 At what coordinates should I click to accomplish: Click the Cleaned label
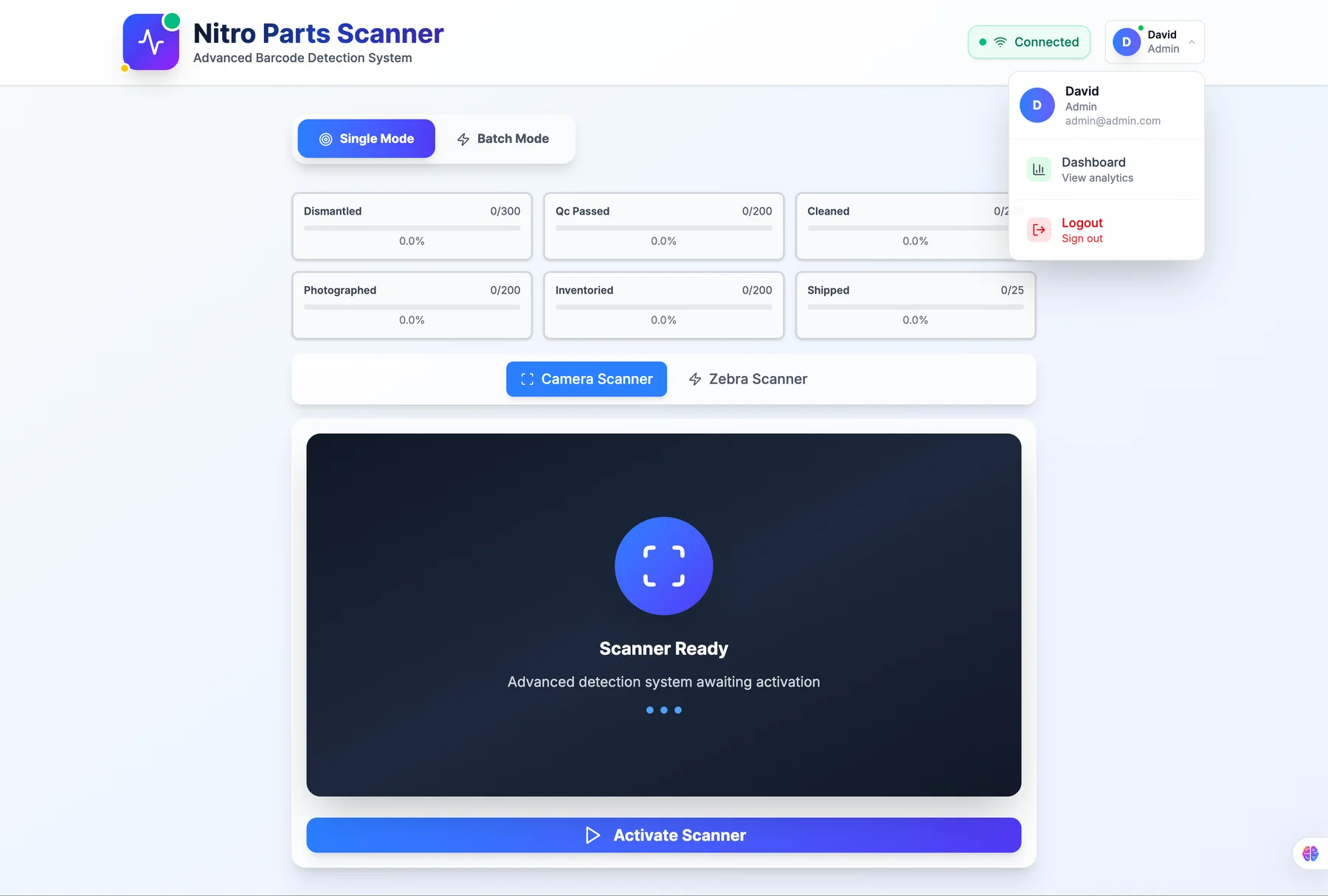click(x=829, y=211)
